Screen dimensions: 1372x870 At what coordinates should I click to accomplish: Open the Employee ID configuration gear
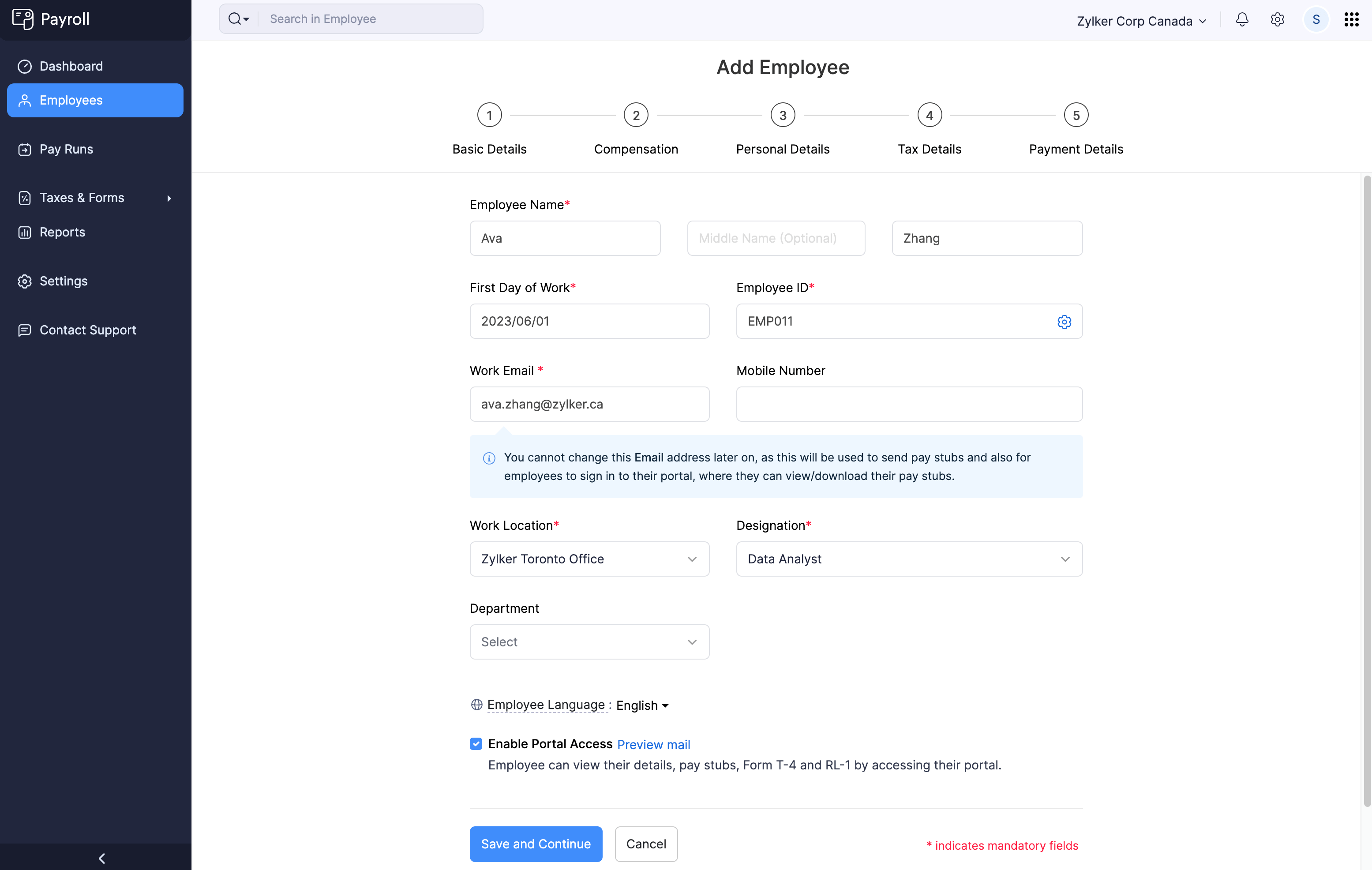click(x=1065, y=321)
